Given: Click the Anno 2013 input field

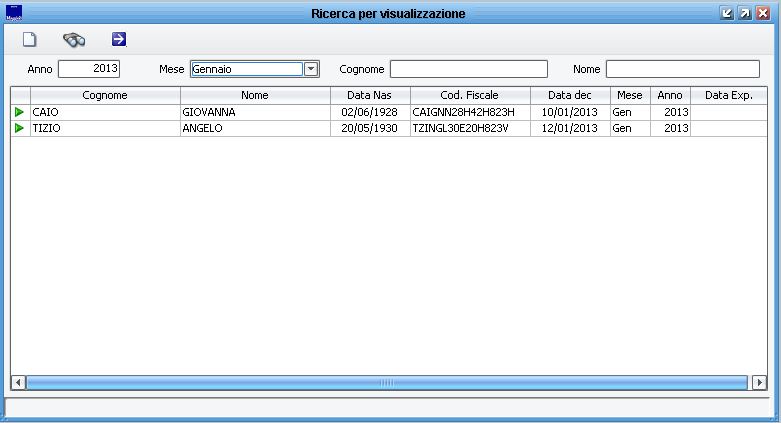Looking at the screenshot, I should coord(89,69).
